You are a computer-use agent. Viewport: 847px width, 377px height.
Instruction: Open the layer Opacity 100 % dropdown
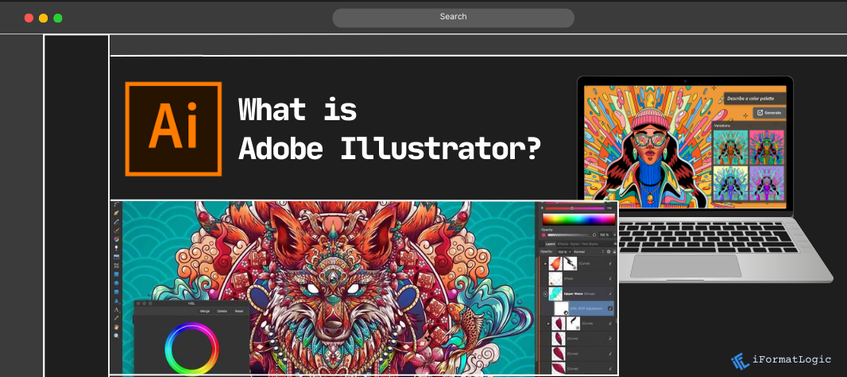tap(564, 252)
